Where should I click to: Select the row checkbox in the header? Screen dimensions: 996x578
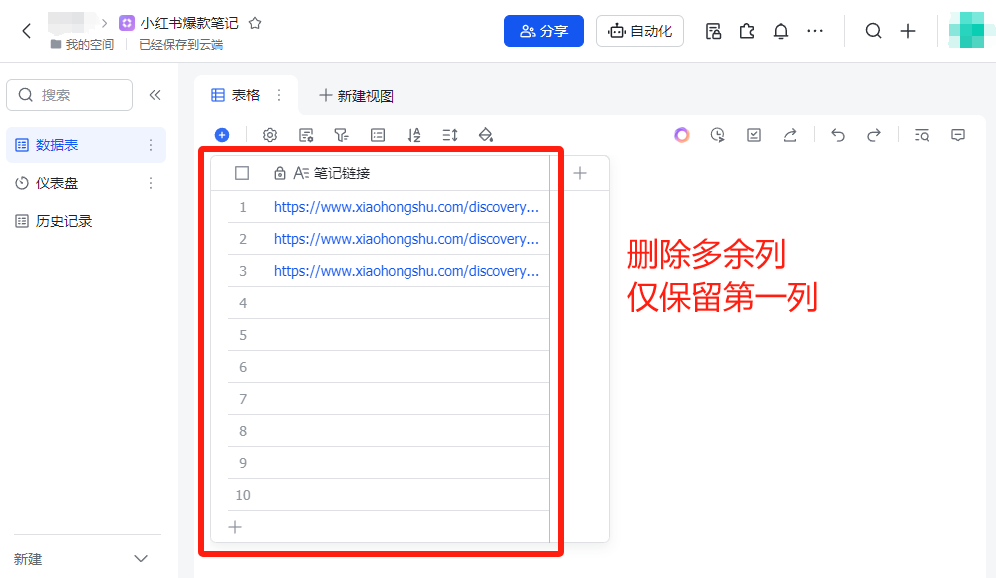point(241,172)
